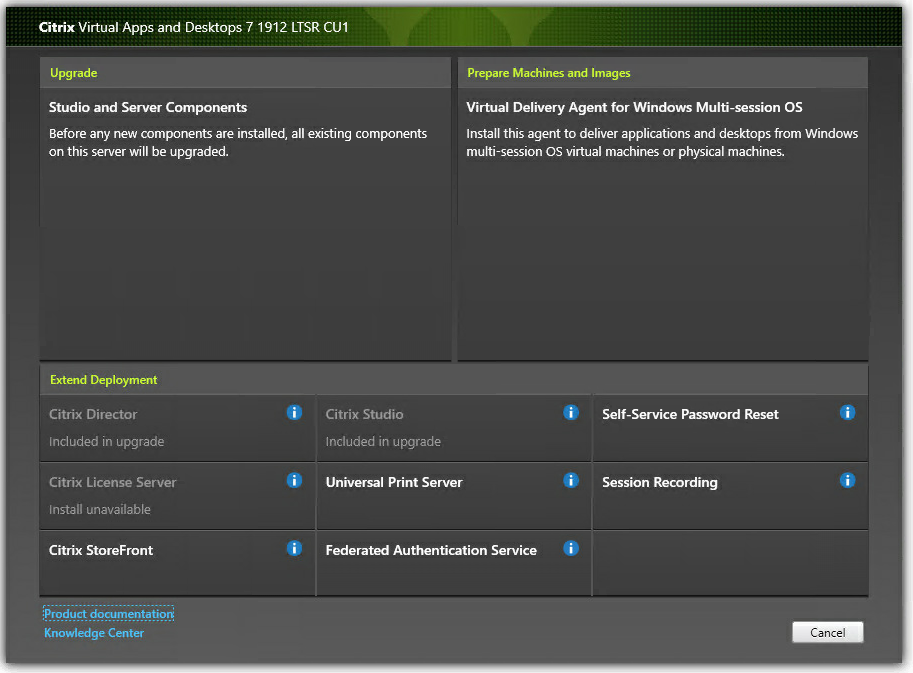Install Virtual Delivery Agent for Windows Multi-session OS
This screenshot has width=913, height=673.
click(x=663, y=224)
